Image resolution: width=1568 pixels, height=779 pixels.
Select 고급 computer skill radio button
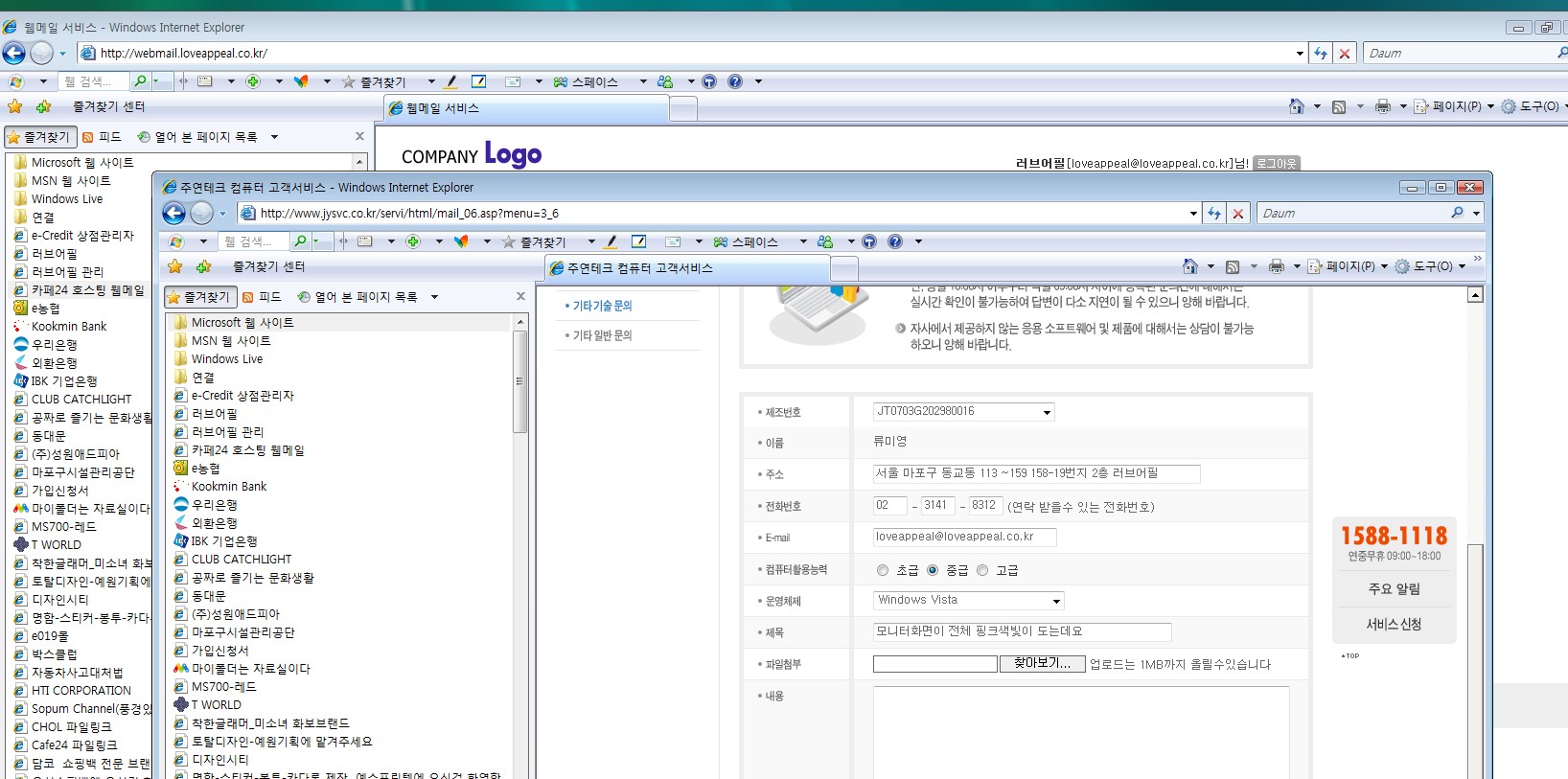982,570
